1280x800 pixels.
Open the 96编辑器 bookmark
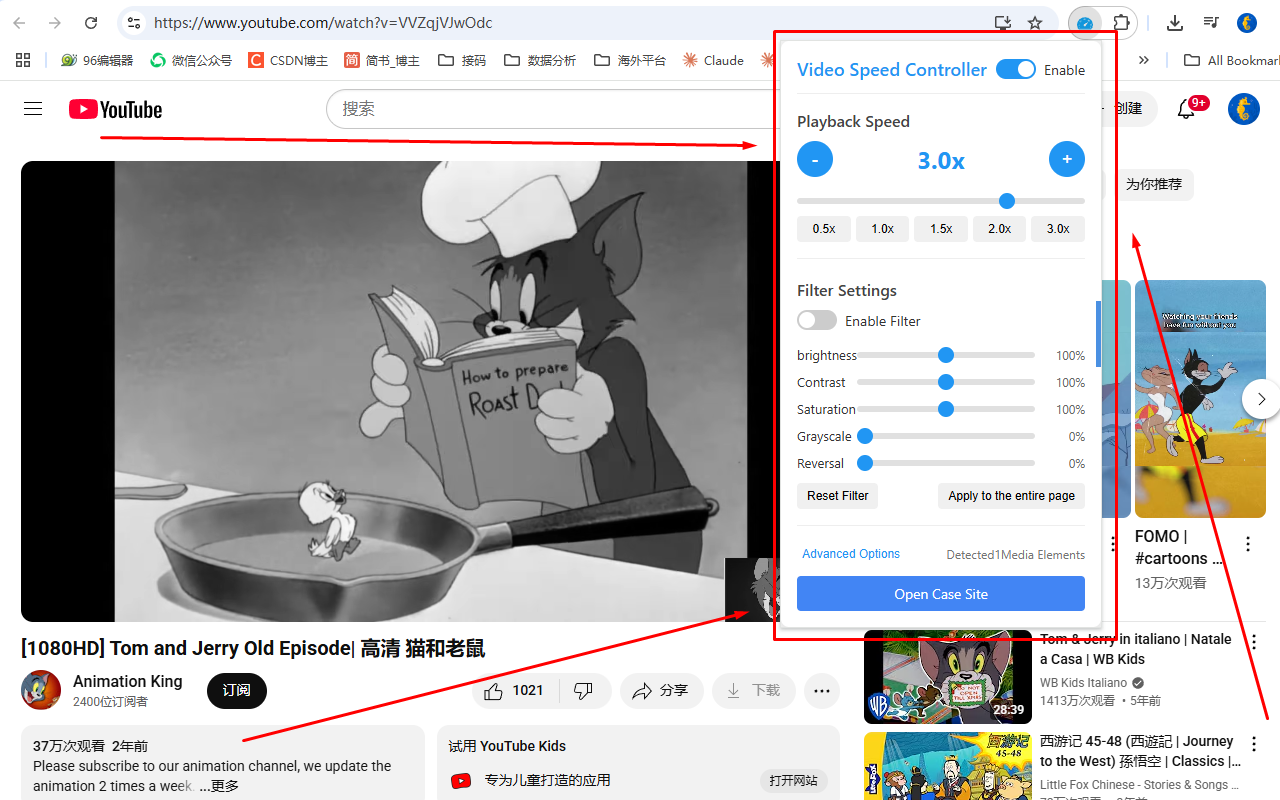96,60
